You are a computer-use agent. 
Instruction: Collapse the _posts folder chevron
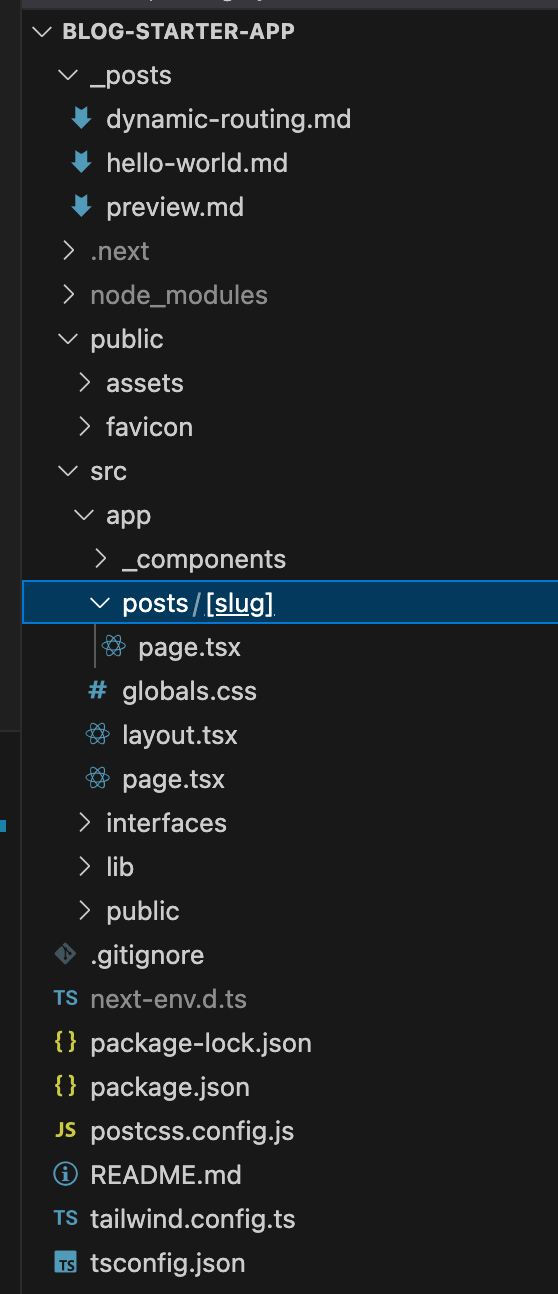(68, 75)
